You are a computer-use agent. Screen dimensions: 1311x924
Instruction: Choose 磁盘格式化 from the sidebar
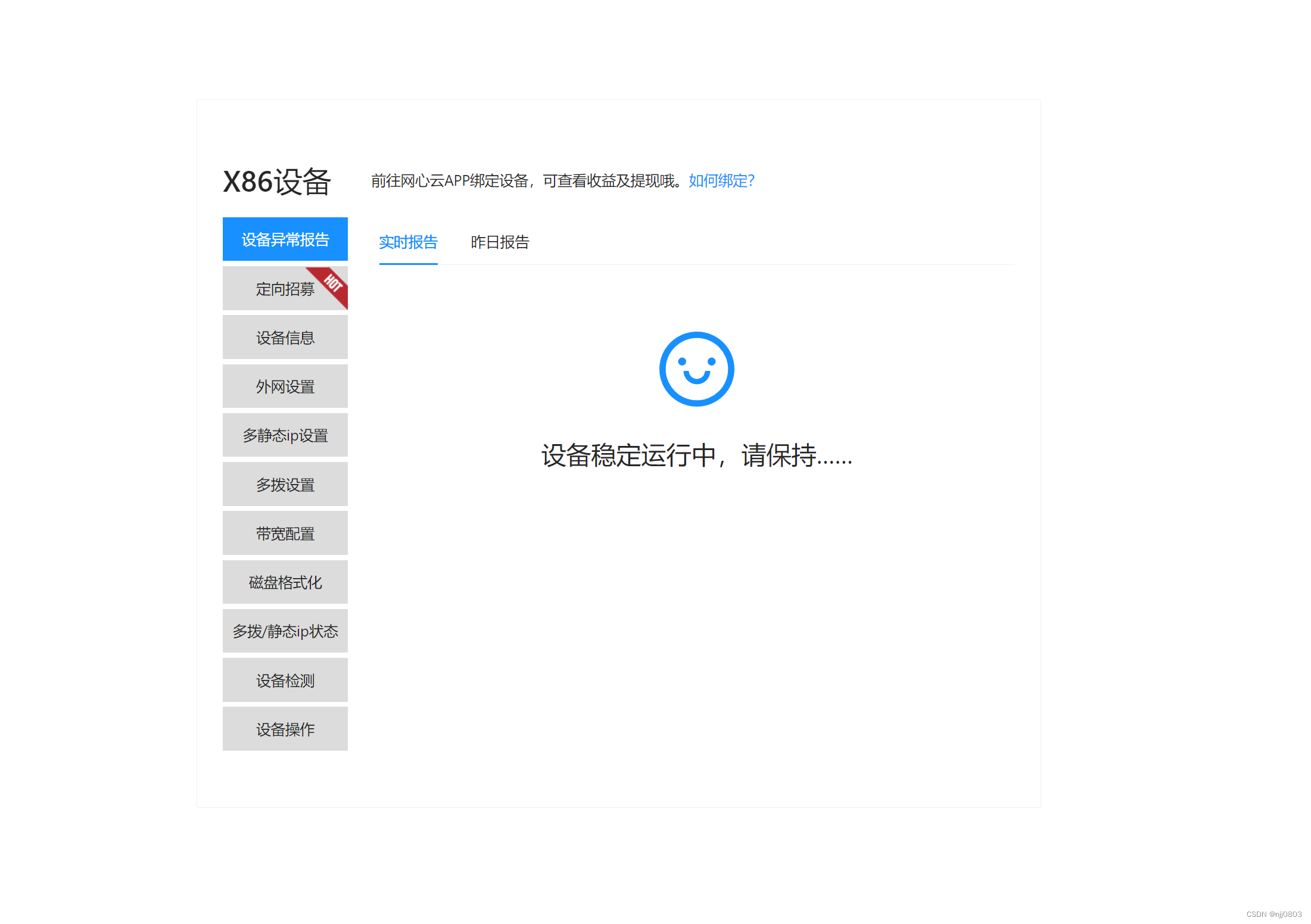click(285, 582)
